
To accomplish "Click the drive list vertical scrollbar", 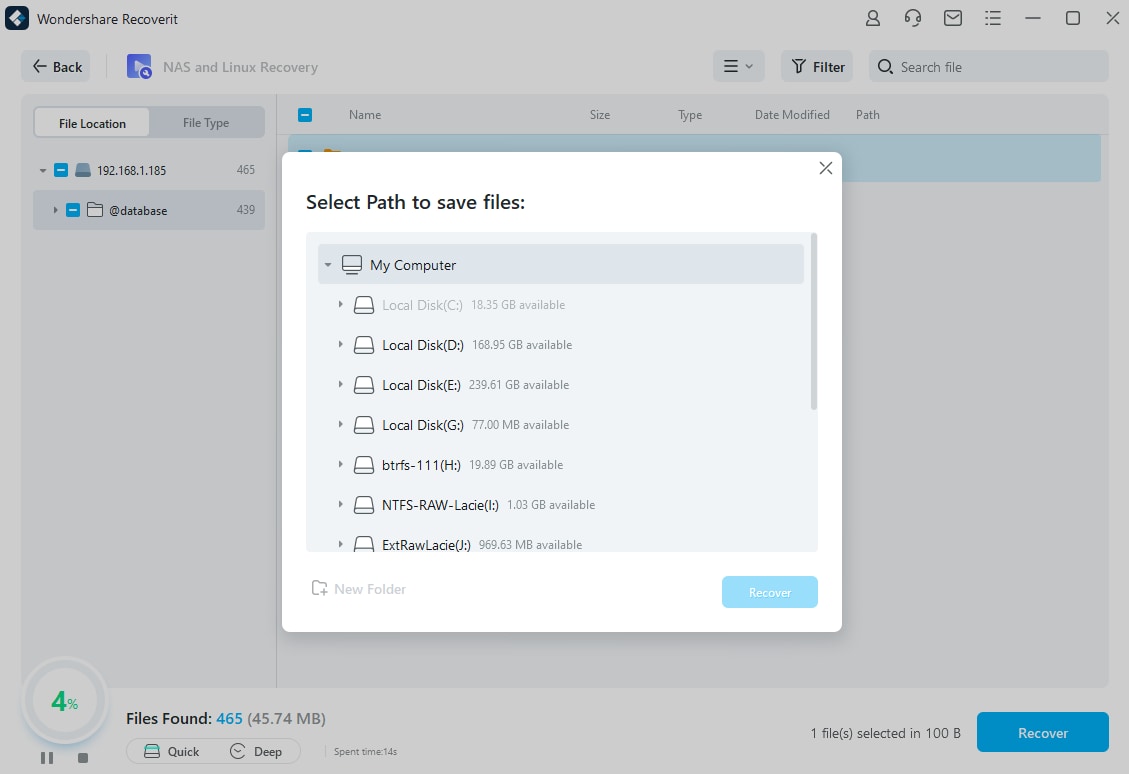I will [x=814, y=321].
